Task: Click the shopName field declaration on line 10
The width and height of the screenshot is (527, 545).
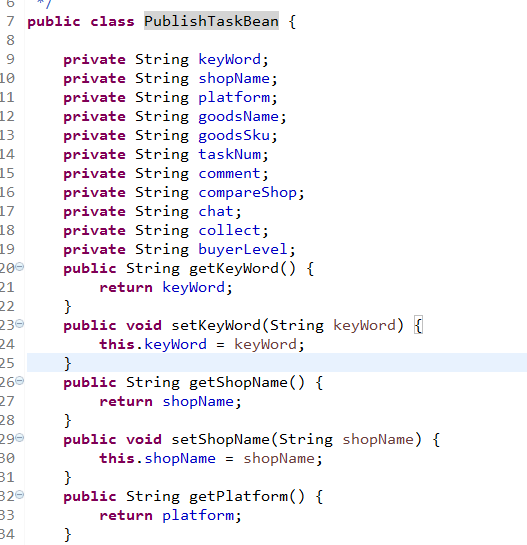Action: pos(234,79)
